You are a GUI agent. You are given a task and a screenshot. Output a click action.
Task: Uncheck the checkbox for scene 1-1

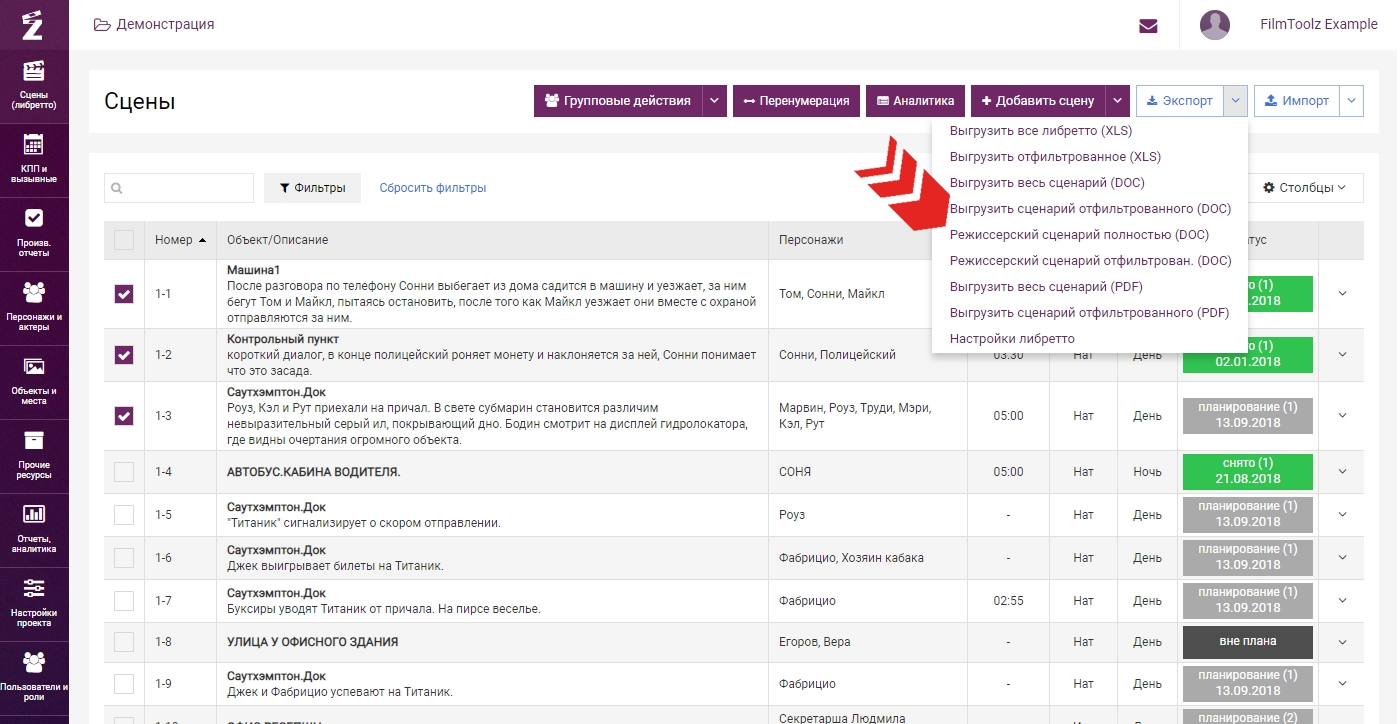click(x=124, y=294)
